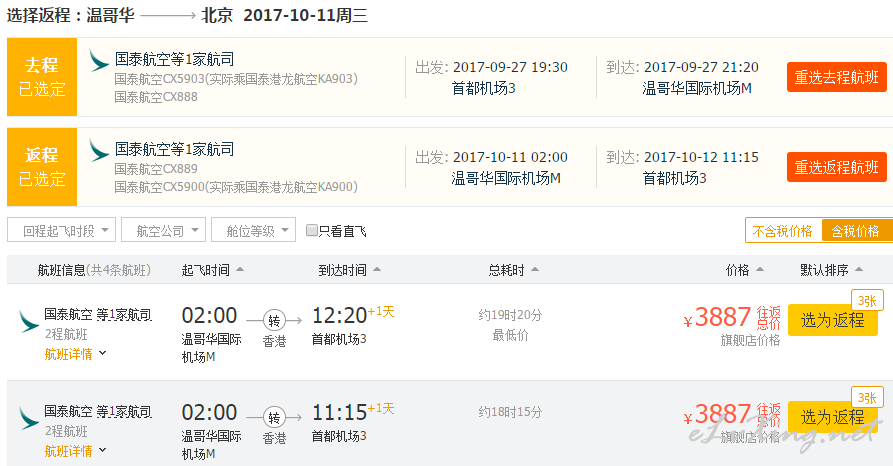Switch to 含税价格 price view

(x=856, y=231)
